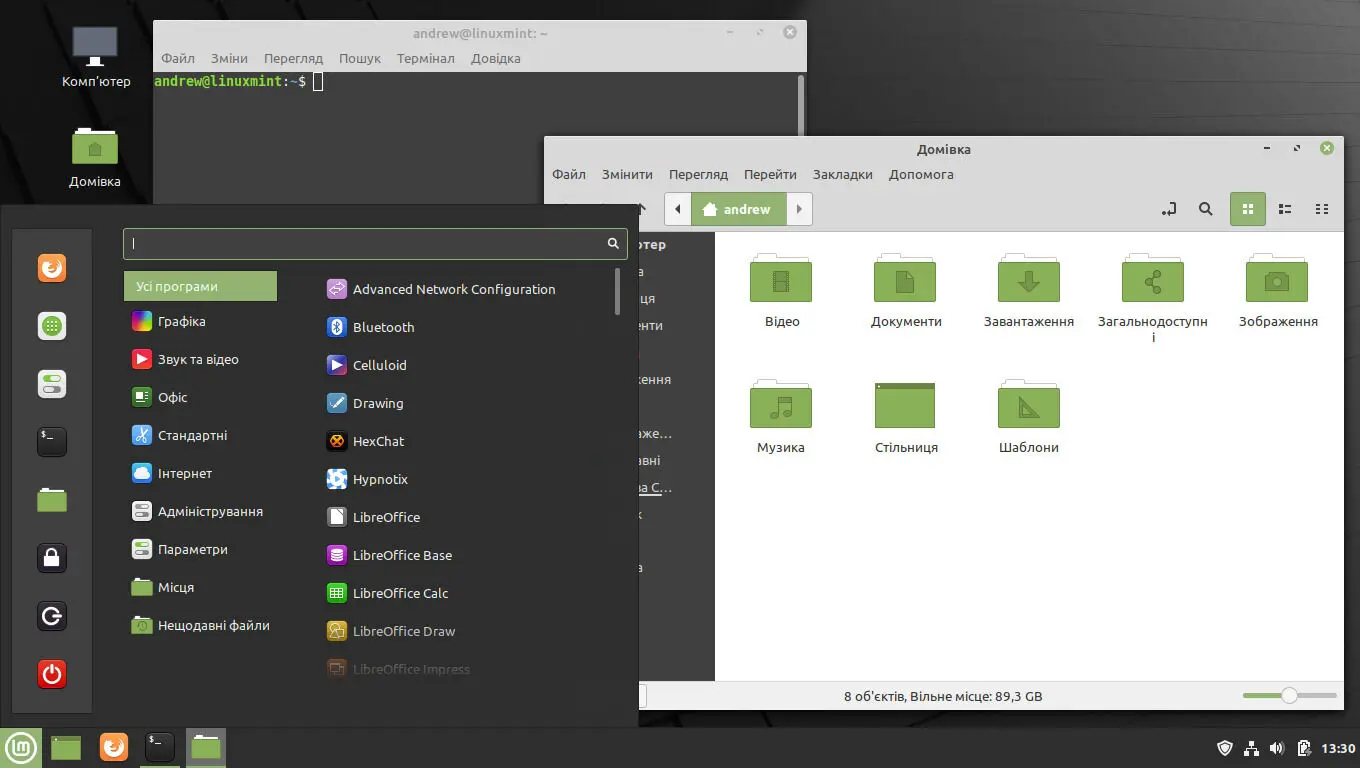This screenshot has height=768, width=1360.
Task: Click the red power-off icon in menu
Action: click(x=52, y=674)
